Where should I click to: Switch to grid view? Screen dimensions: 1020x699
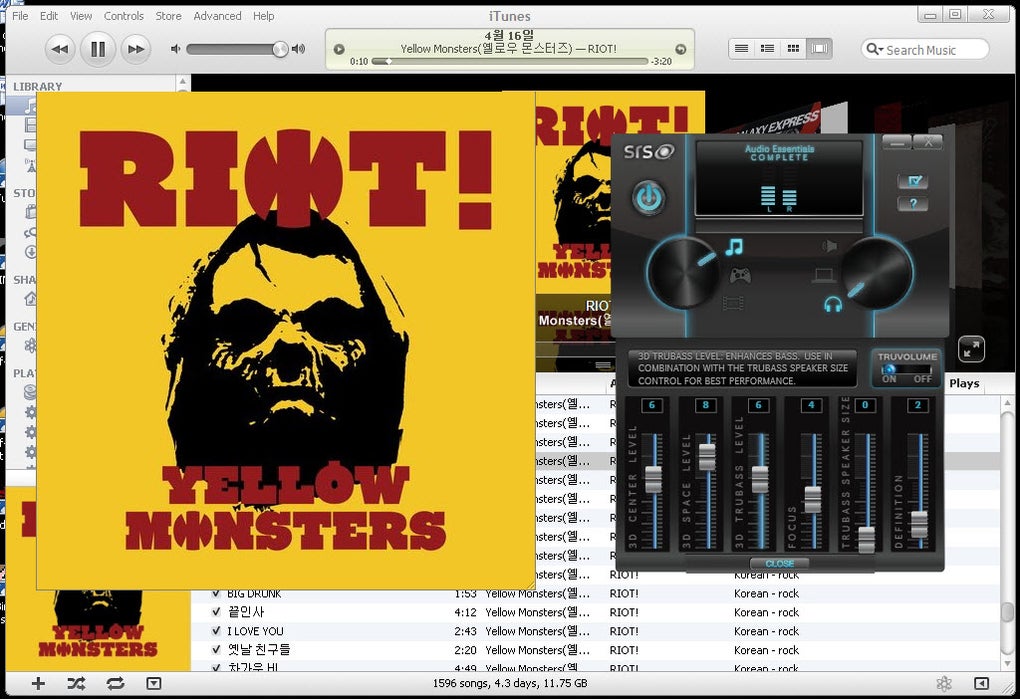(x=794, y=49)
